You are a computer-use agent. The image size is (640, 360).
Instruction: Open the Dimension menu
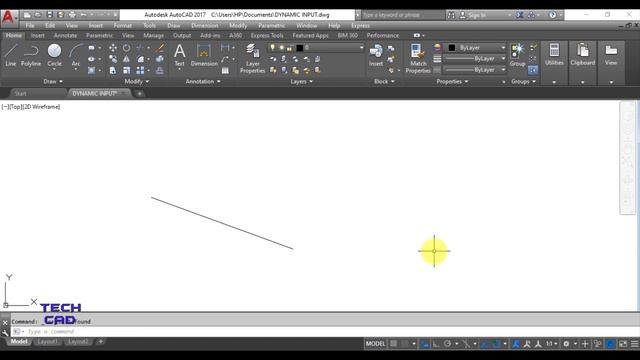tap(204, 26)
